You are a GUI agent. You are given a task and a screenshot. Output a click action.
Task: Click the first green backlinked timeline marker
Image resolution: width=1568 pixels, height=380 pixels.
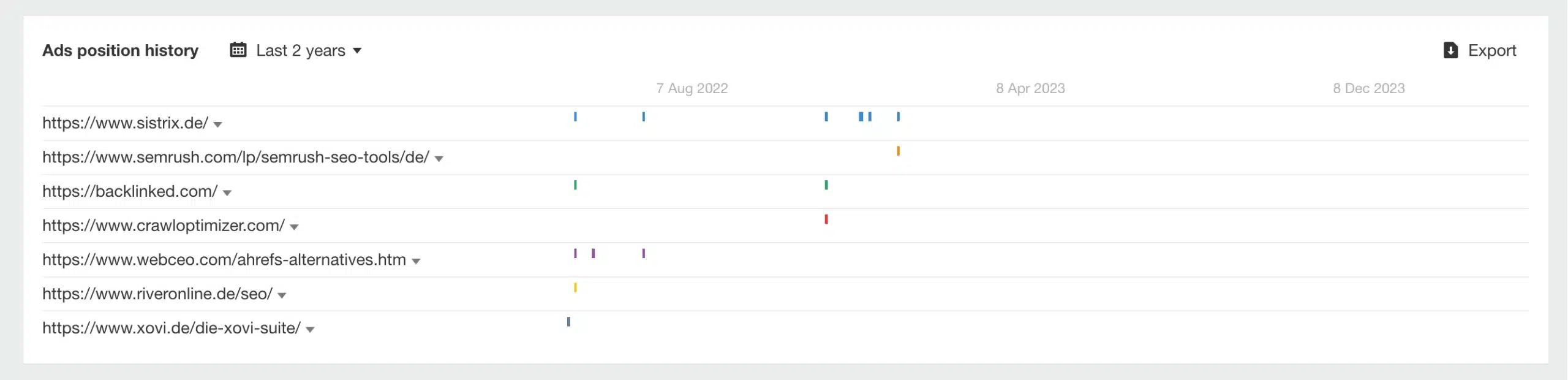[x=575, y=184]
